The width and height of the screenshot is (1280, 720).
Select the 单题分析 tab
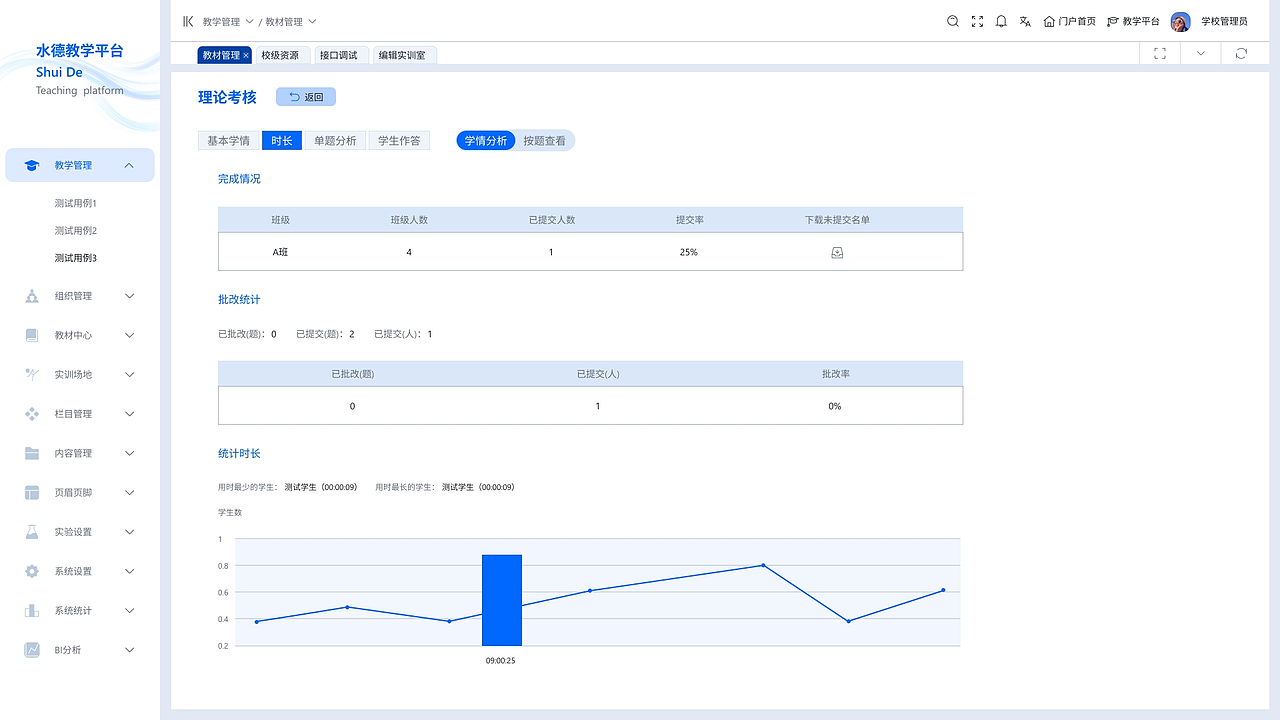pos(335,141)
